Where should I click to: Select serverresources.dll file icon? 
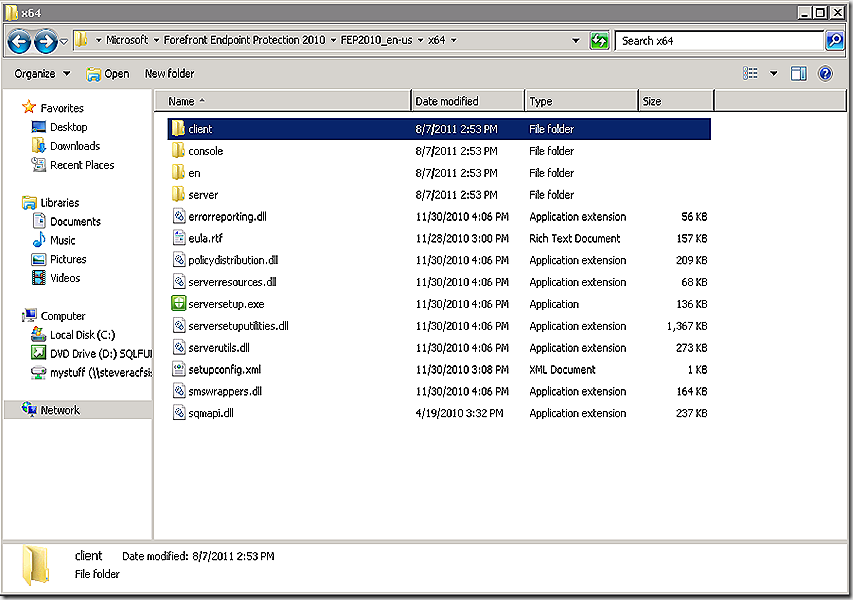click(179, 282)
